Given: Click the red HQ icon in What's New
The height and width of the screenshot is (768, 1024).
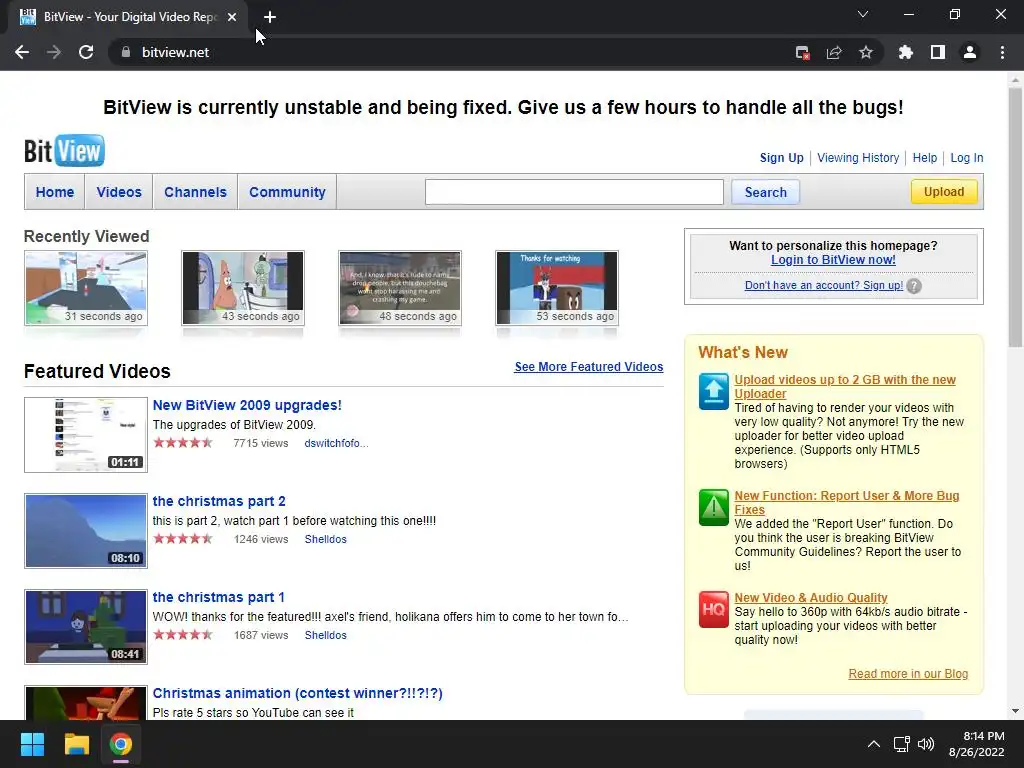Looking at the screenshot, I should point(714,609).
